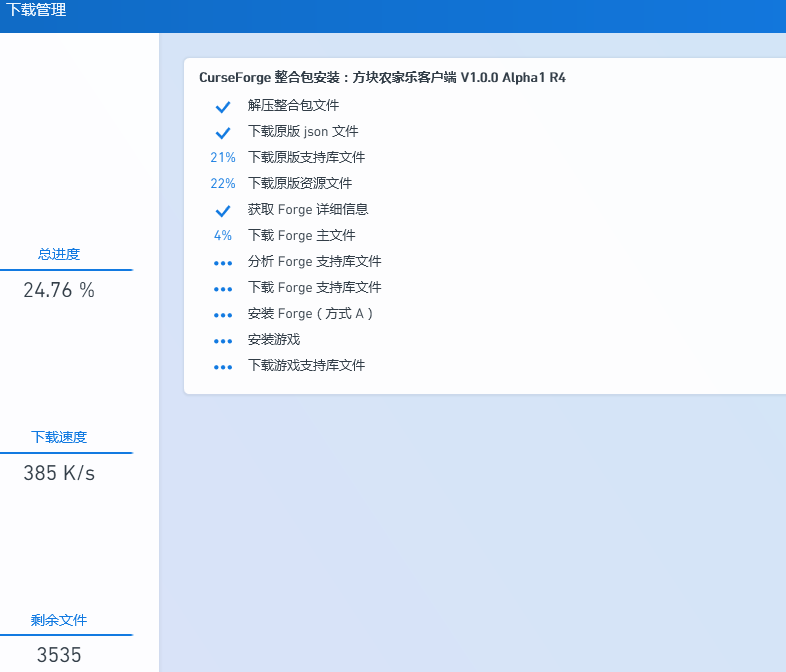Click the 22% progress value
Viewport: 786px width, 672px height.
(223, 183)
